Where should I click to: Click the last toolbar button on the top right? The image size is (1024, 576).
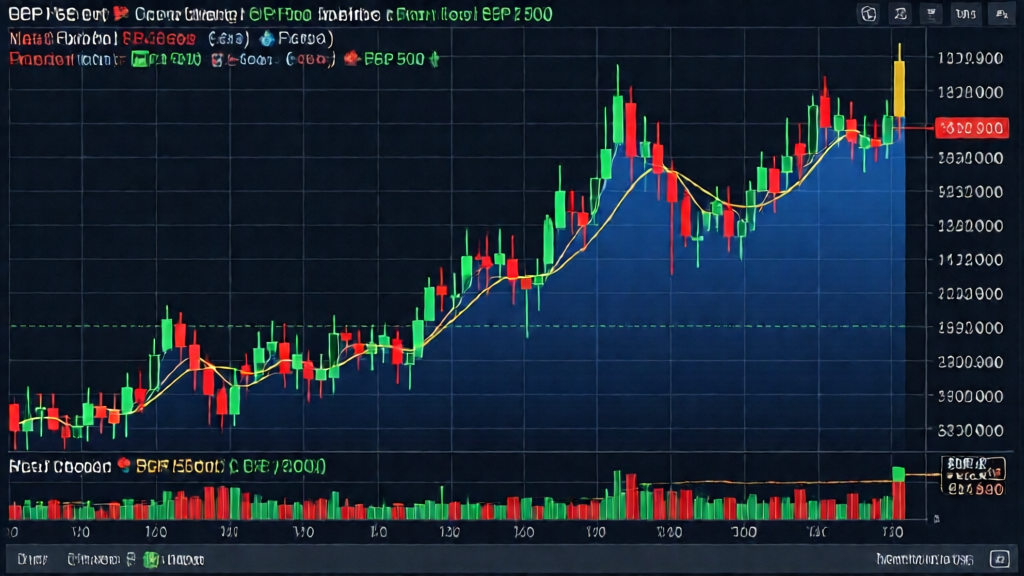[1001, 14]
